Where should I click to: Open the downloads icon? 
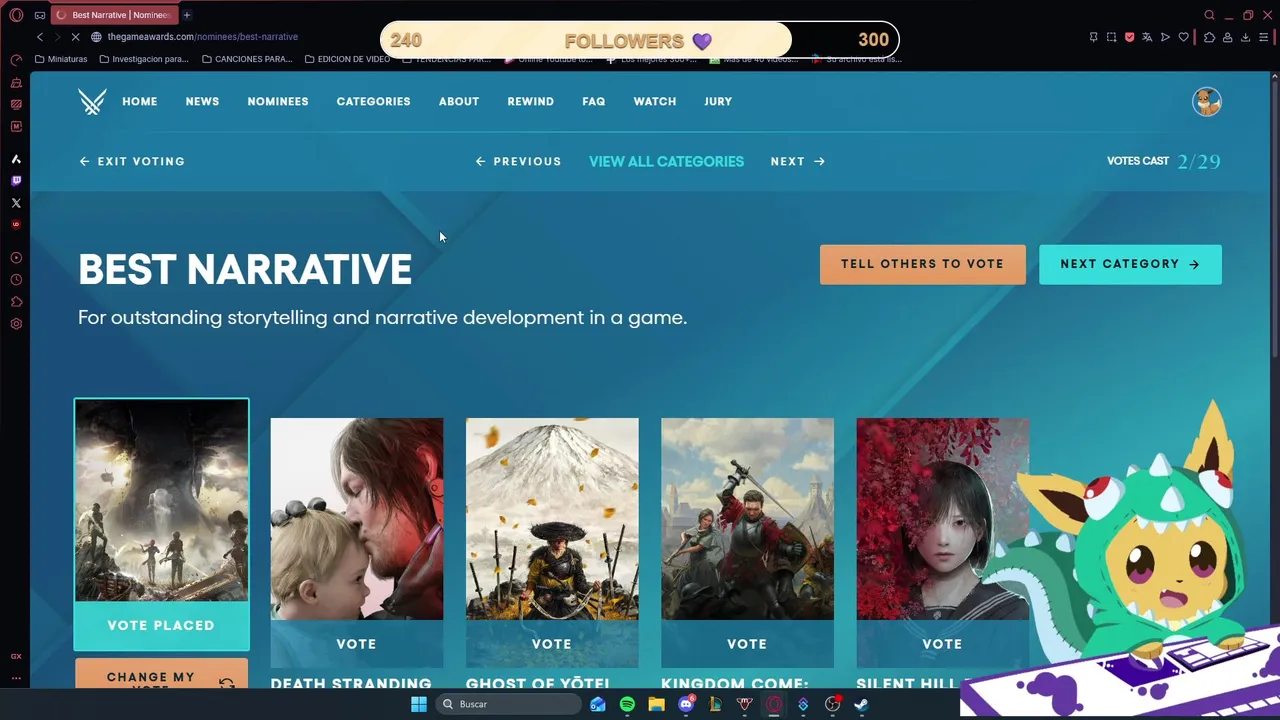(x=1245, y=37)
